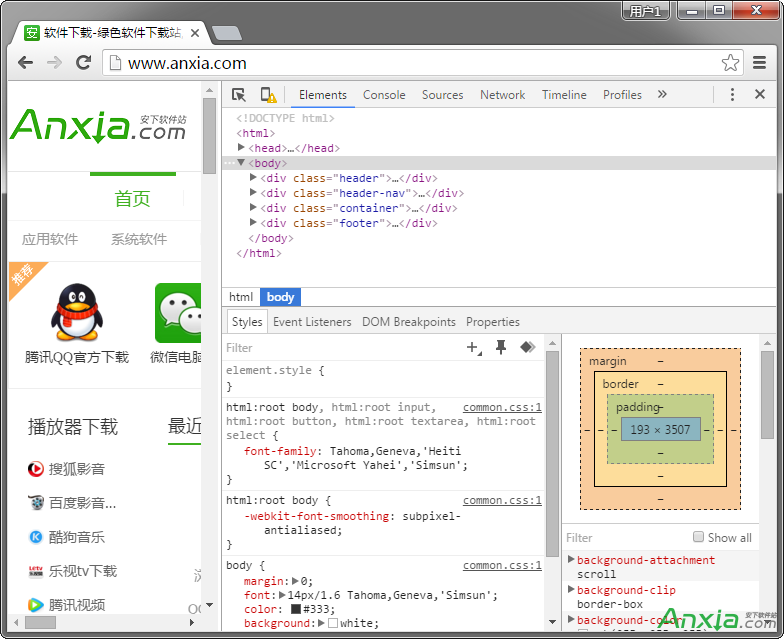Reload the page with refresh icon
Viewport: 784px width, 639px height.
[83, 62]
